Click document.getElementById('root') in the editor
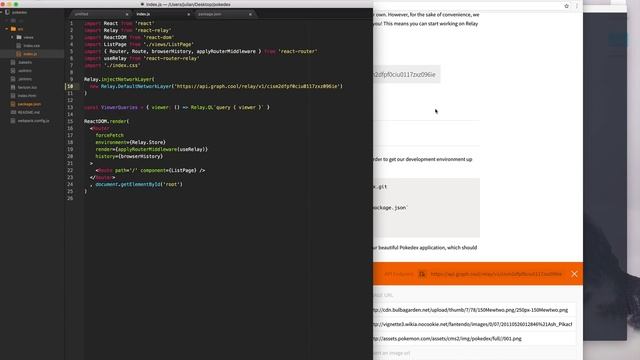 tap(139, 184)
